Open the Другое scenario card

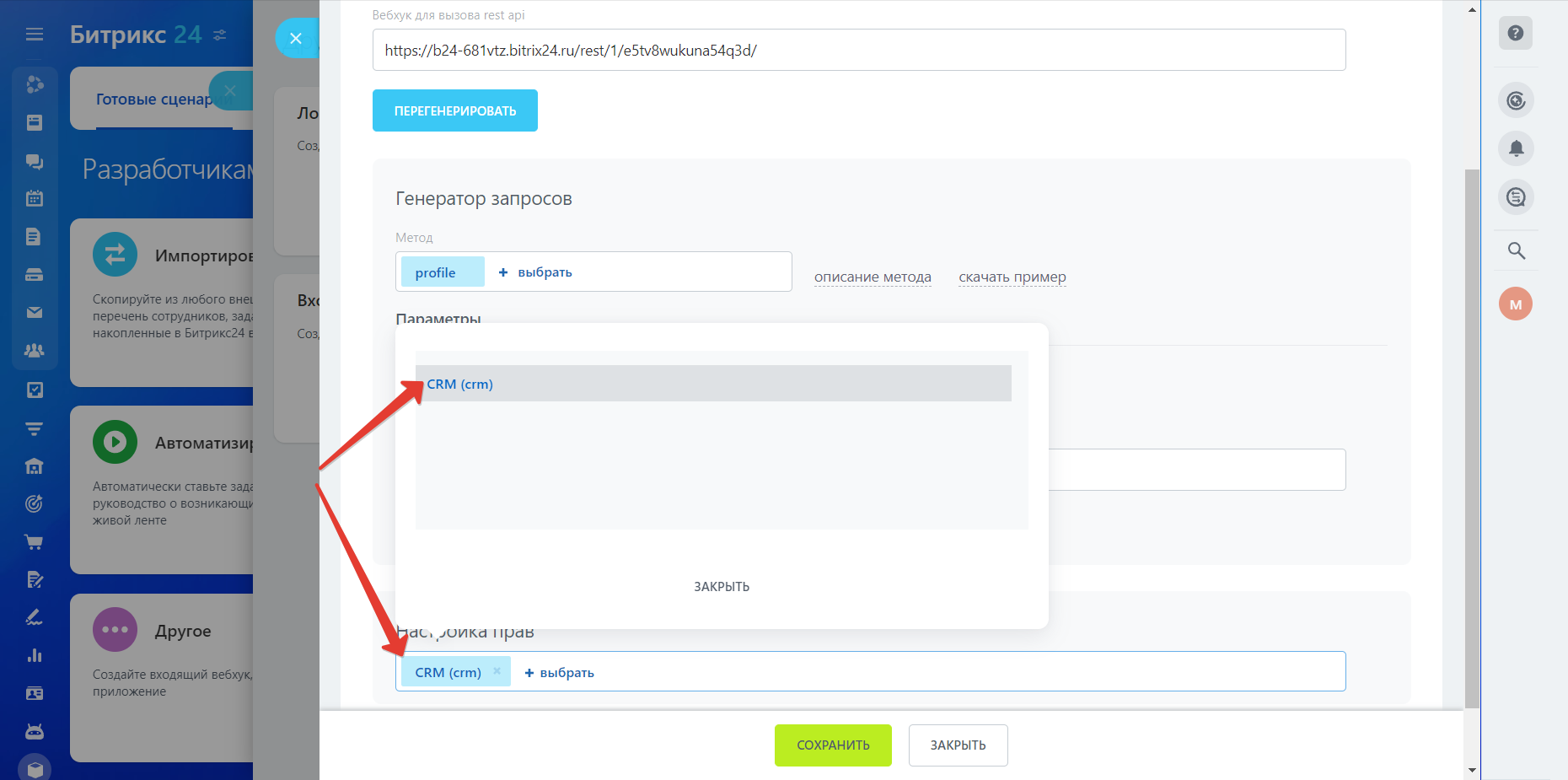pos(162,678)
